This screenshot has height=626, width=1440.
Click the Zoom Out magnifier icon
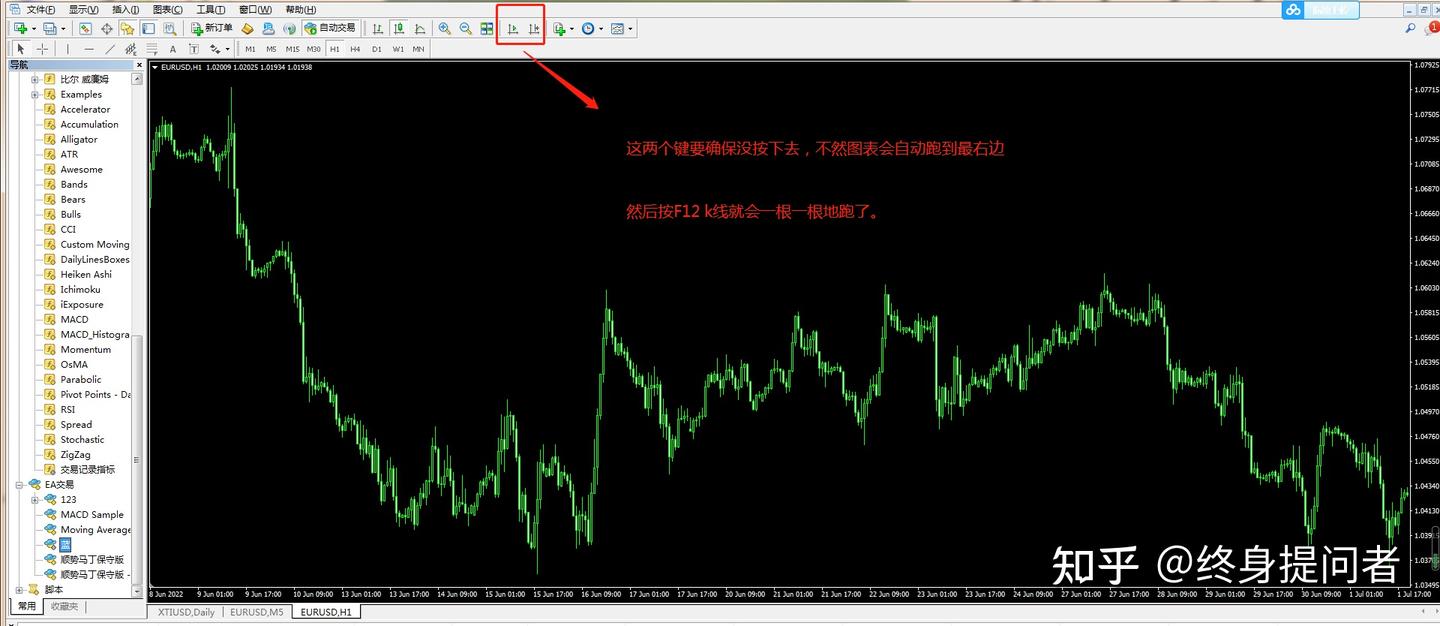[x=463, y=28]
